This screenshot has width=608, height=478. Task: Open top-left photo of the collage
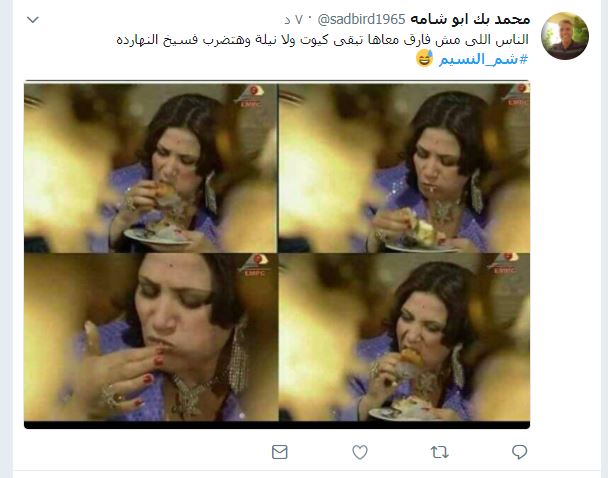150,168
